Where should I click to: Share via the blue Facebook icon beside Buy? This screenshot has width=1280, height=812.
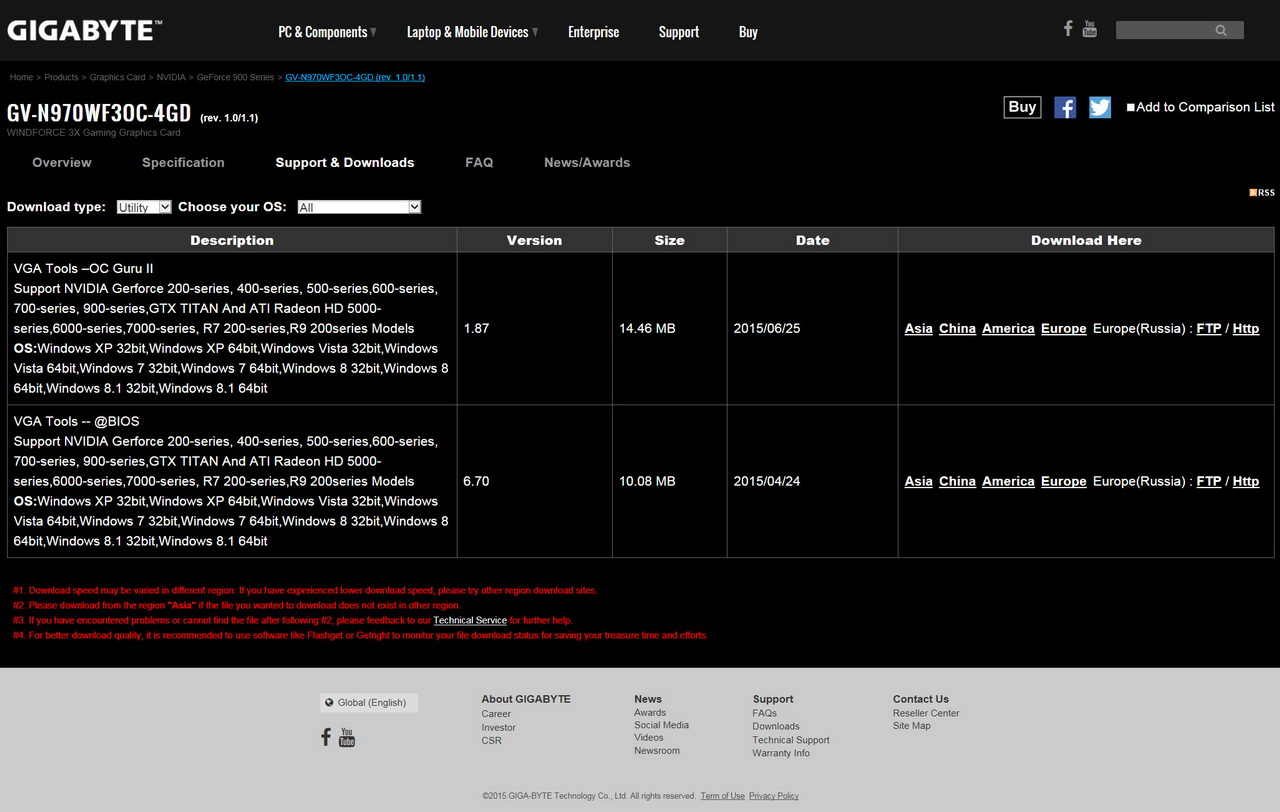tap(1065, 107)
